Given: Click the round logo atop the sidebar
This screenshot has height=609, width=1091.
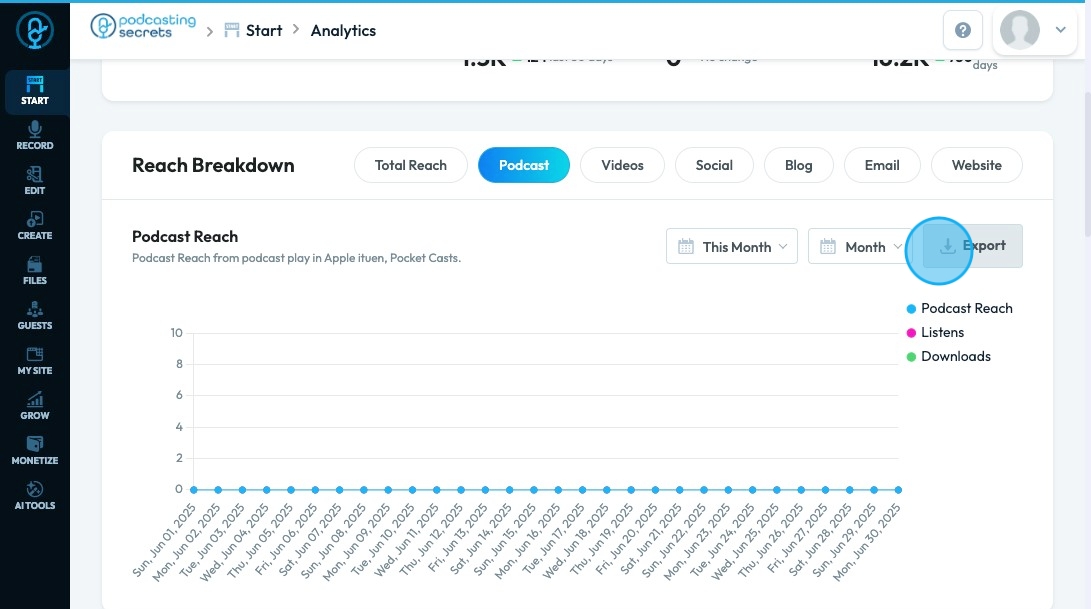Looking at the screenshot, I should click(35, 31).
